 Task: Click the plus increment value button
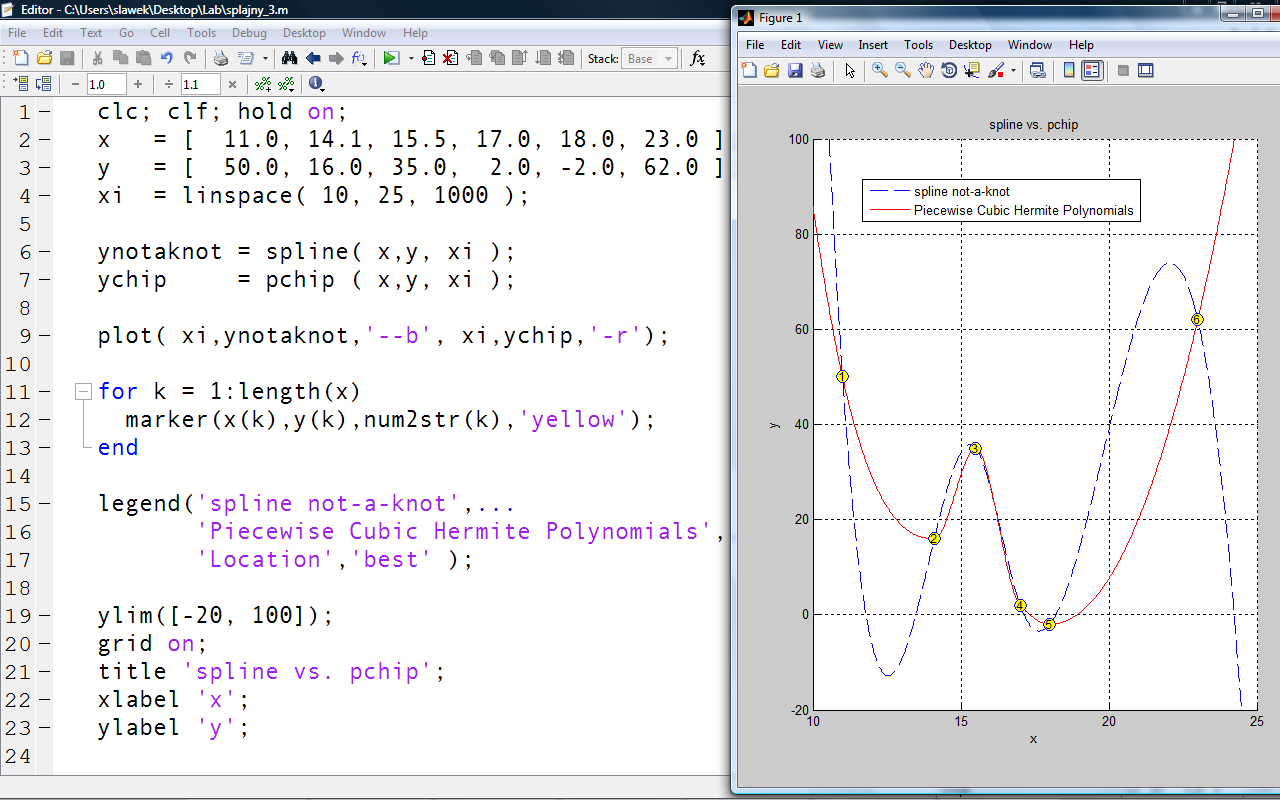pos(138,84)
